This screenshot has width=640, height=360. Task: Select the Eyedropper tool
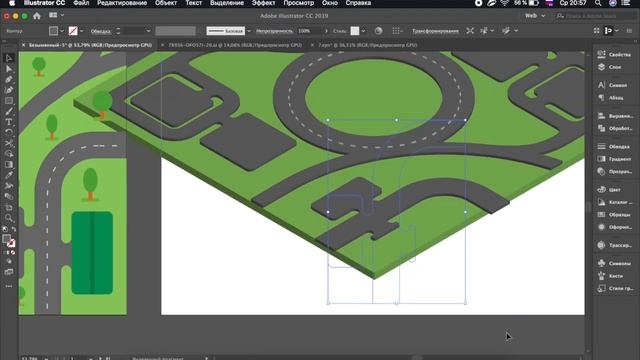point(9,175)
